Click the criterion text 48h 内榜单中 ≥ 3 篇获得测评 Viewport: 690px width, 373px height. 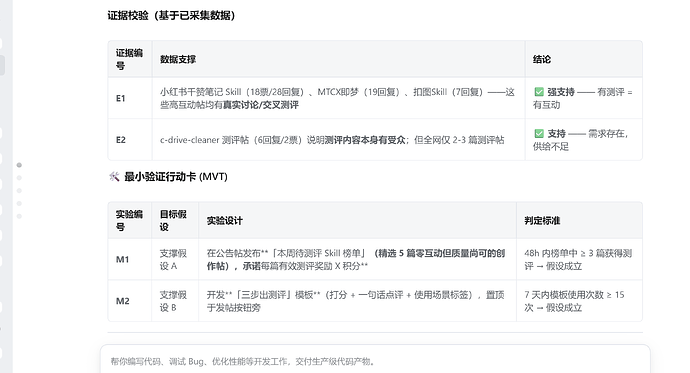click(578, 260)
